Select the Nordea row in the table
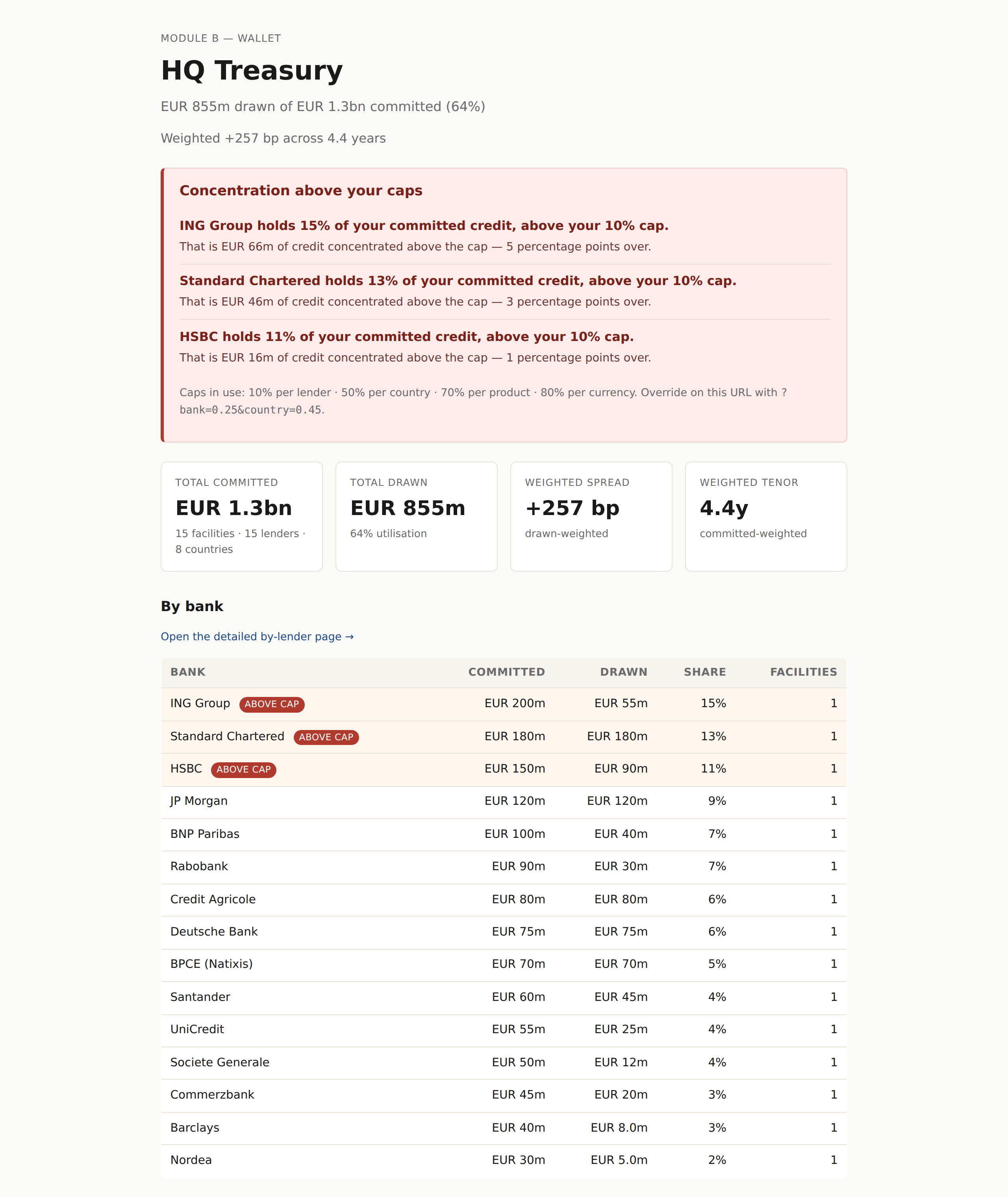 tap(504, 1160)
